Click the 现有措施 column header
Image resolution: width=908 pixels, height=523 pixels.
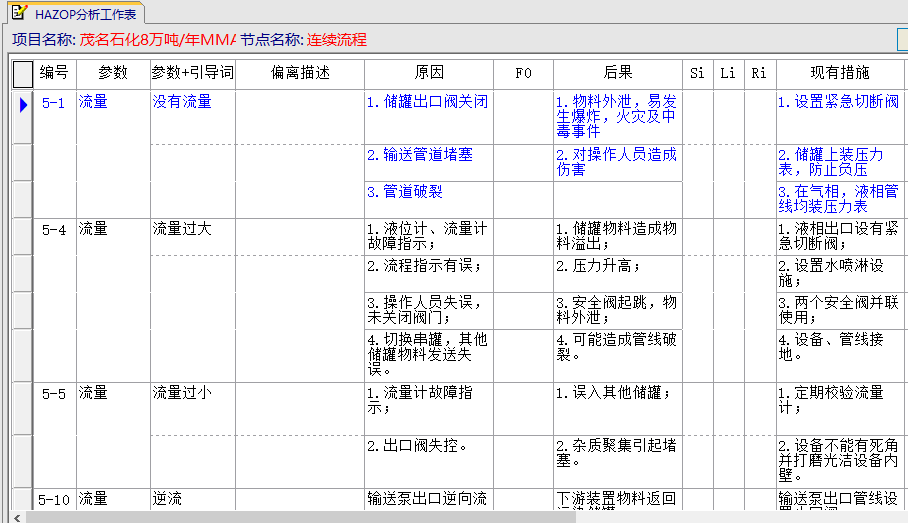pyautogui.click(x=840, y=73)
